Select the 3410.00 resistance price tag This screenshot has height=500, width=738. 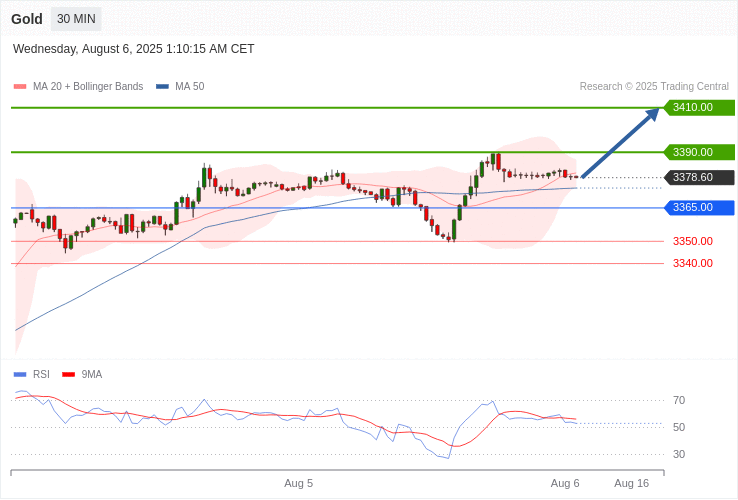click(x=699, y=107)
